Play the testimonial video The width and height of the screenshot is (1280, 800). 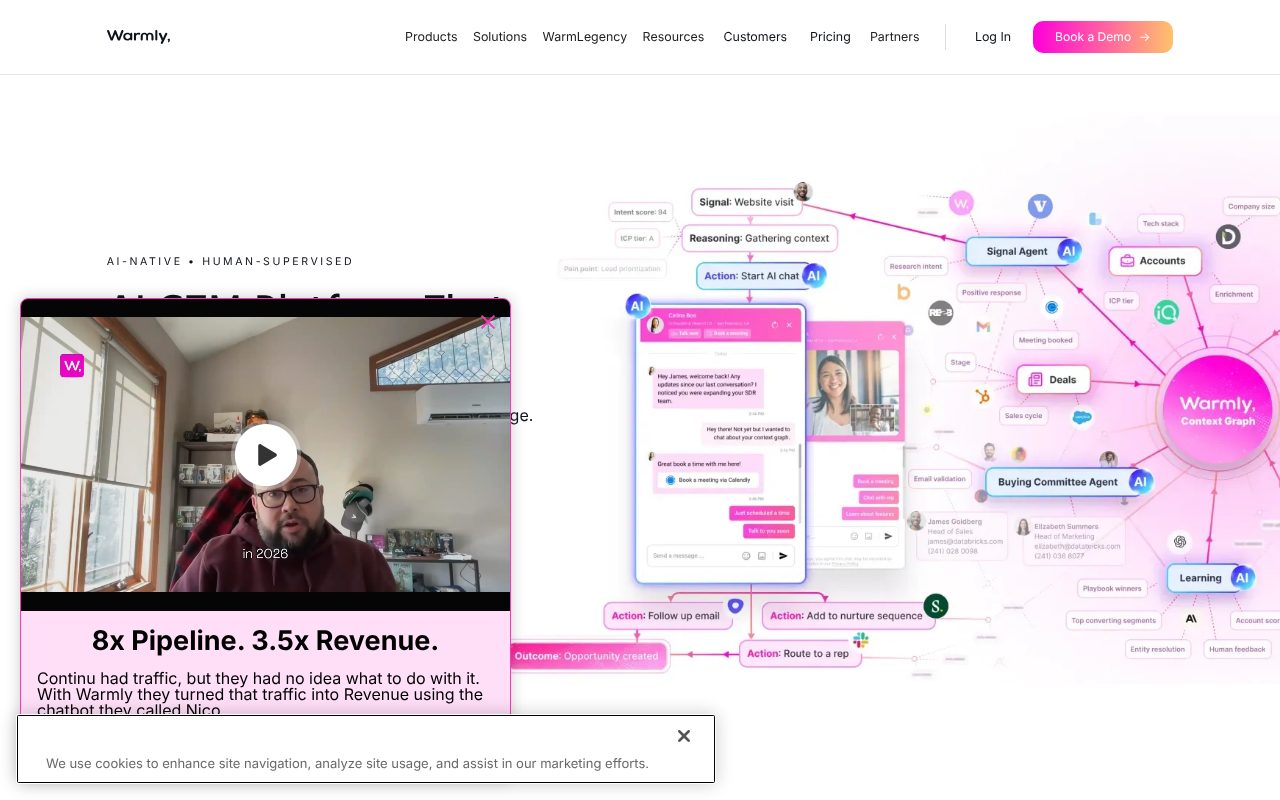[x=266, y=454]
